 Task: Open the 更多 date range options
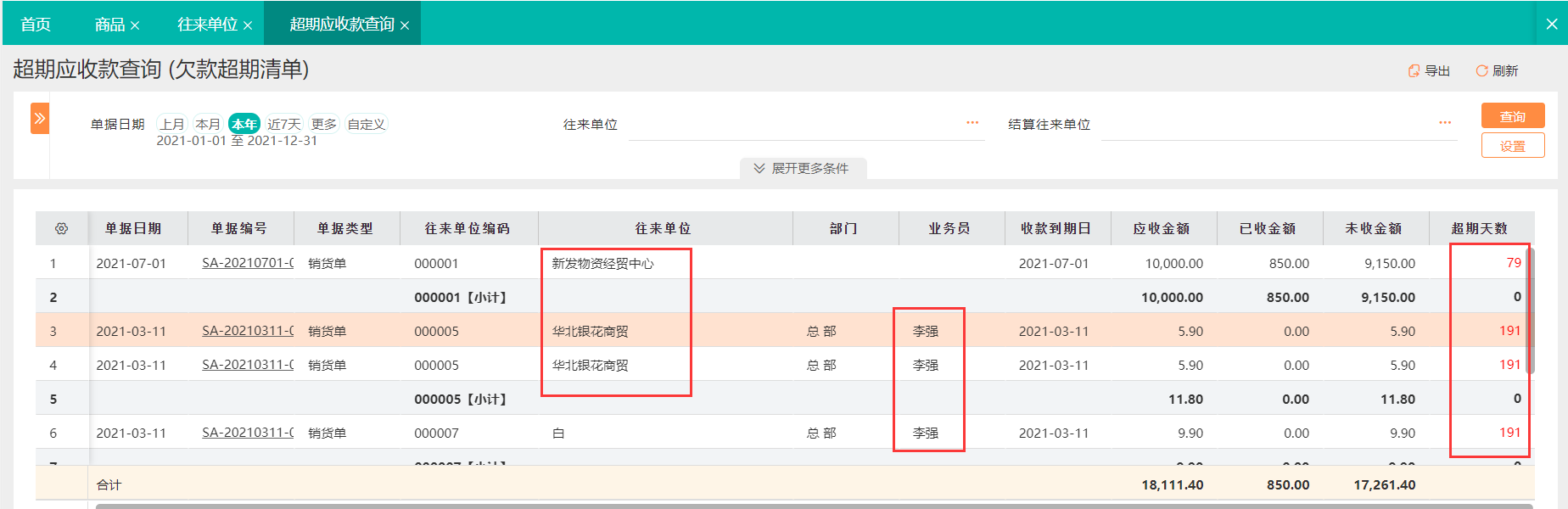pyautogui.click(x=323, y=124)
